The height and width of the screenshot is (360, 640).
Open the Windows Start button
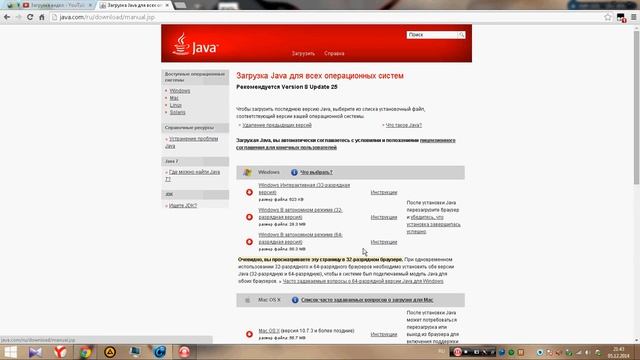click(x=10, y=352)
